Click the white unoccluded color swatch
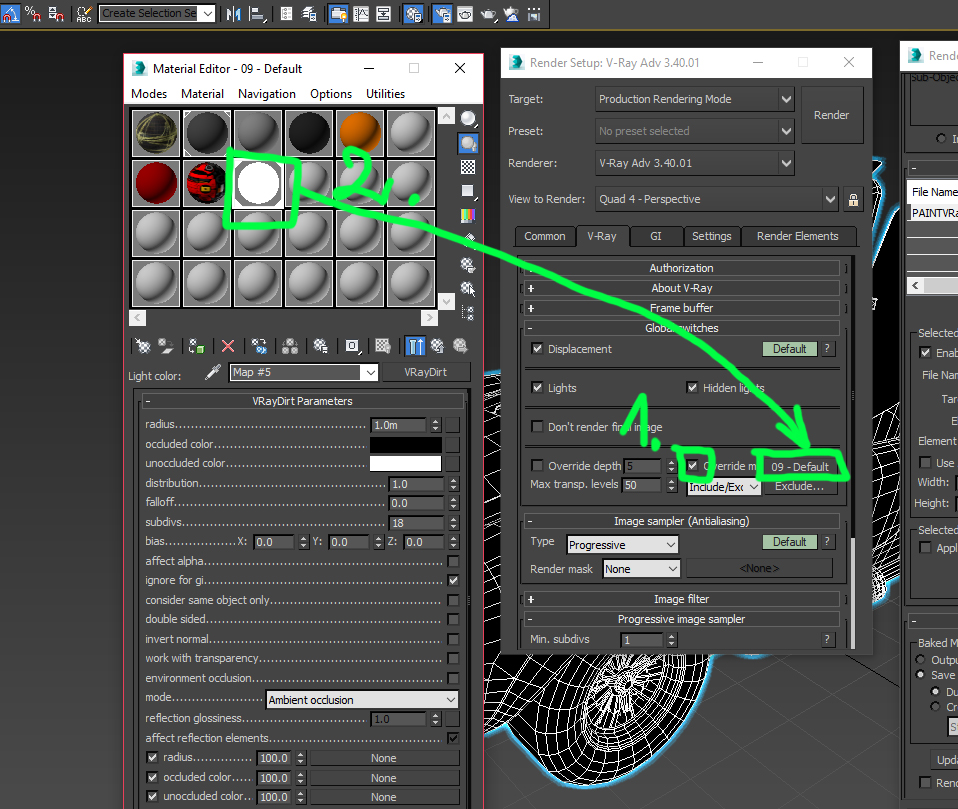958x809 pixels. (405, 464)
